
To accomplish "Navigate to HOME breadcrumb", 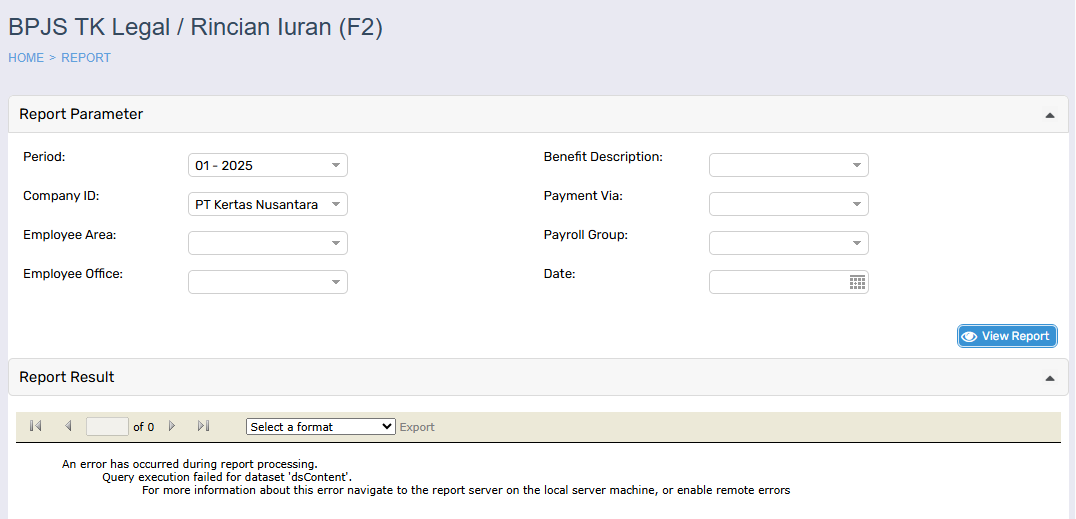I will pos(26,58).
